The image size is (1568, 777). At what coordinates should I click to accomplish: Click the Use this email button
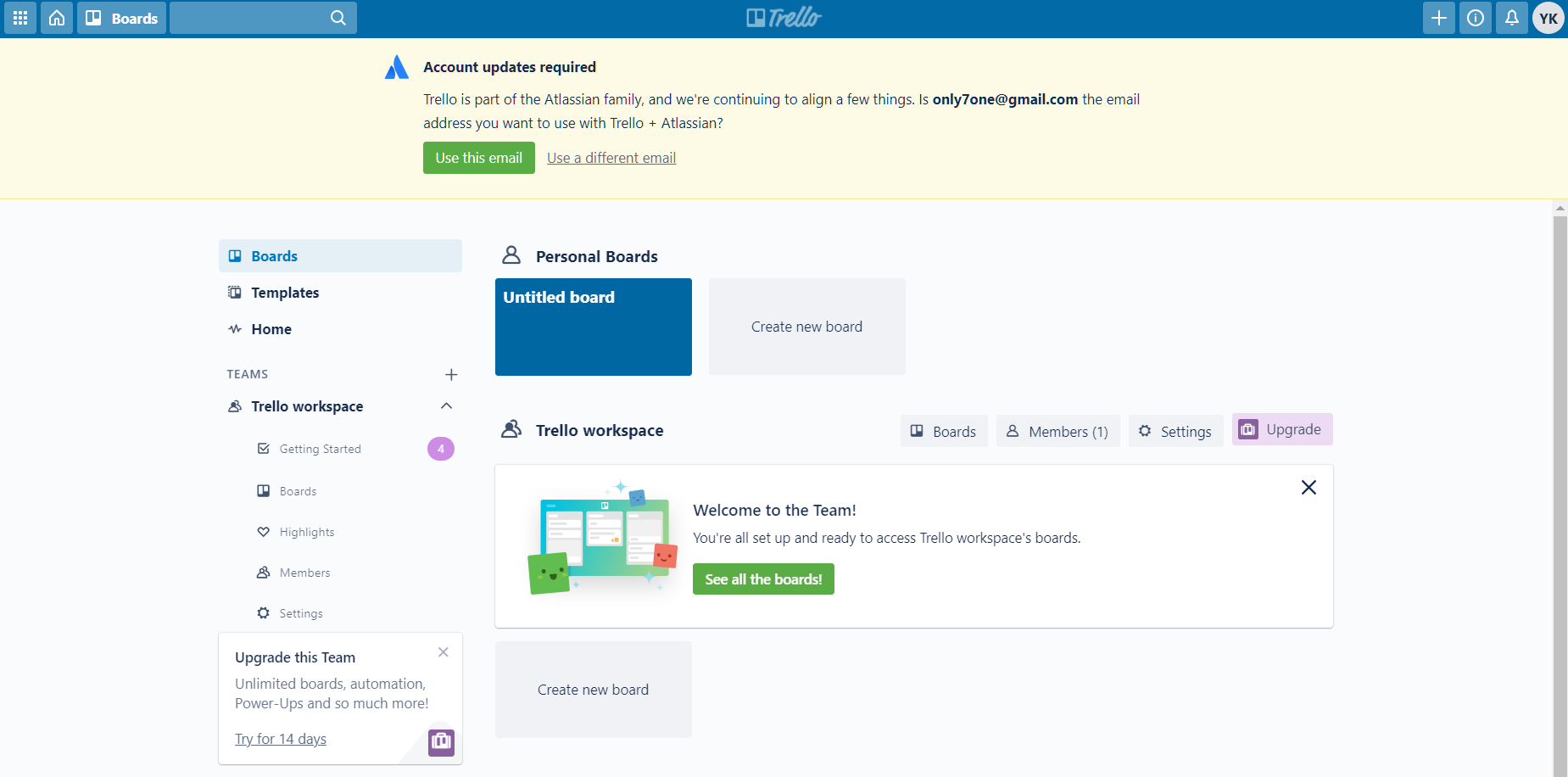[479, 158]
